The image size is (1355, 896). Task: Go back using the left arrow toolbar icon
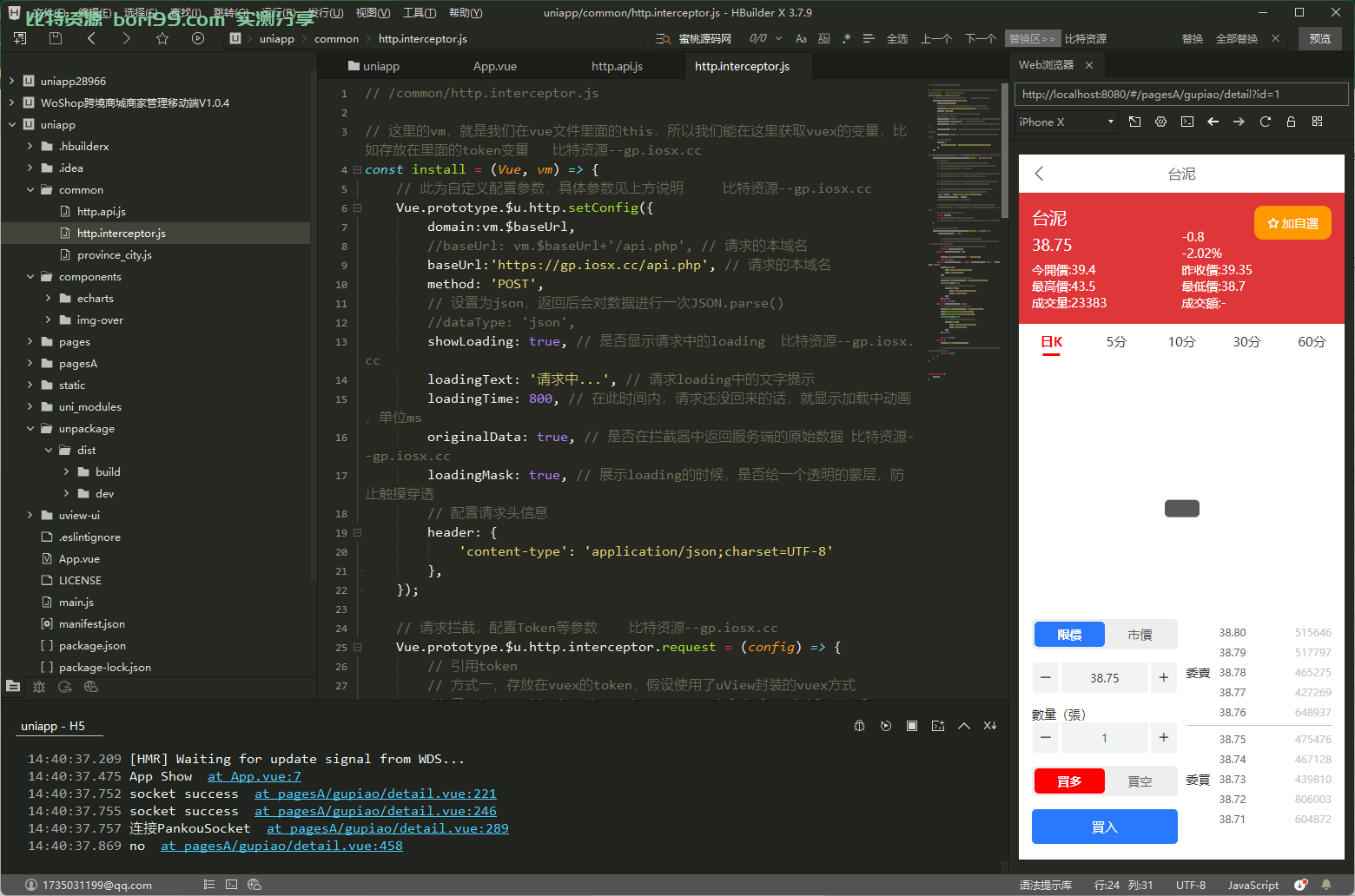coord(91,38)
